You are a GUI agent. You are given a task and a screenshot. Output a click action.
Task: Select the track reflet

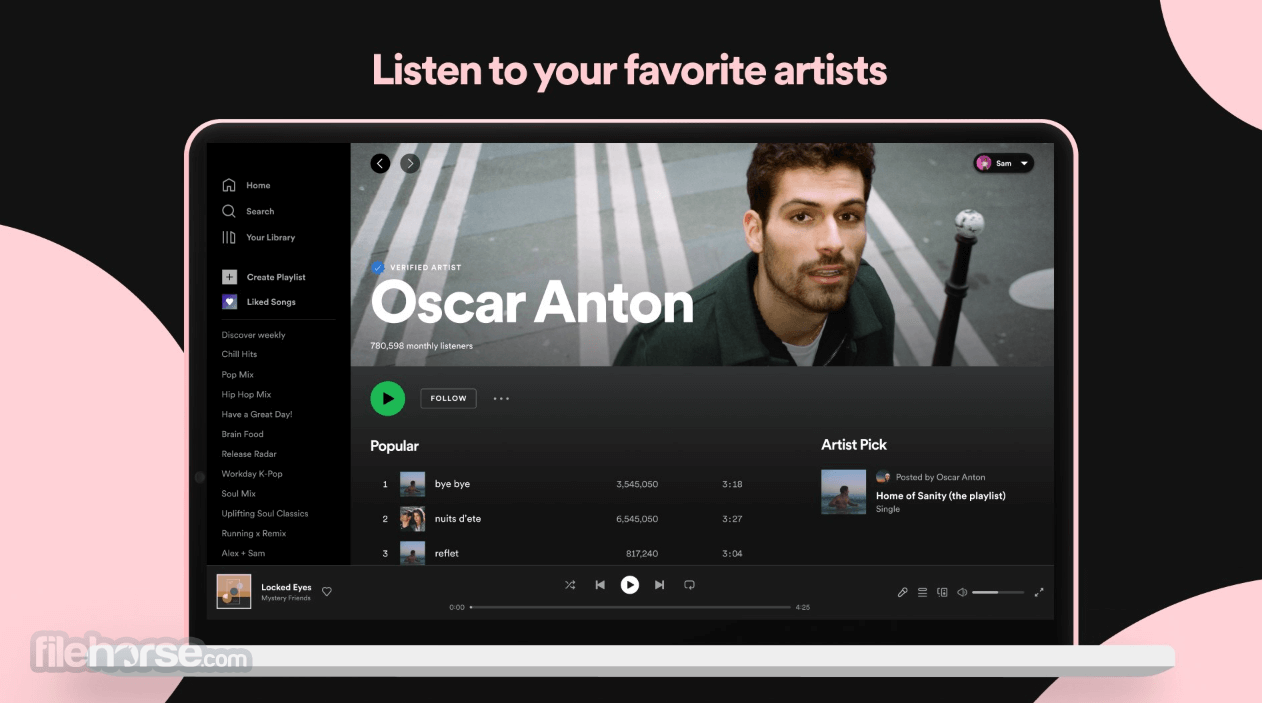click(x=446, y=553)
